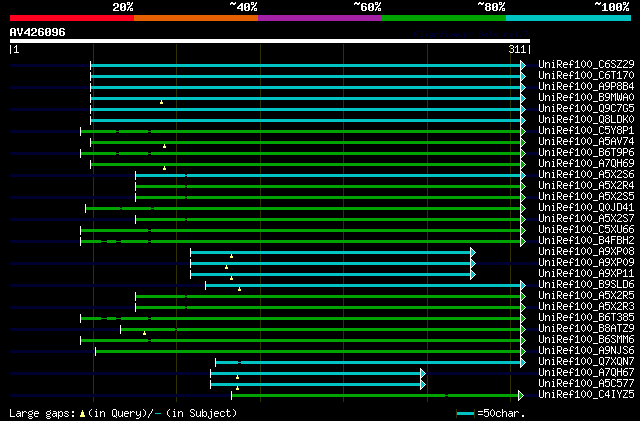
Task: Click the AV426096 query name
Action: [38, 32]
